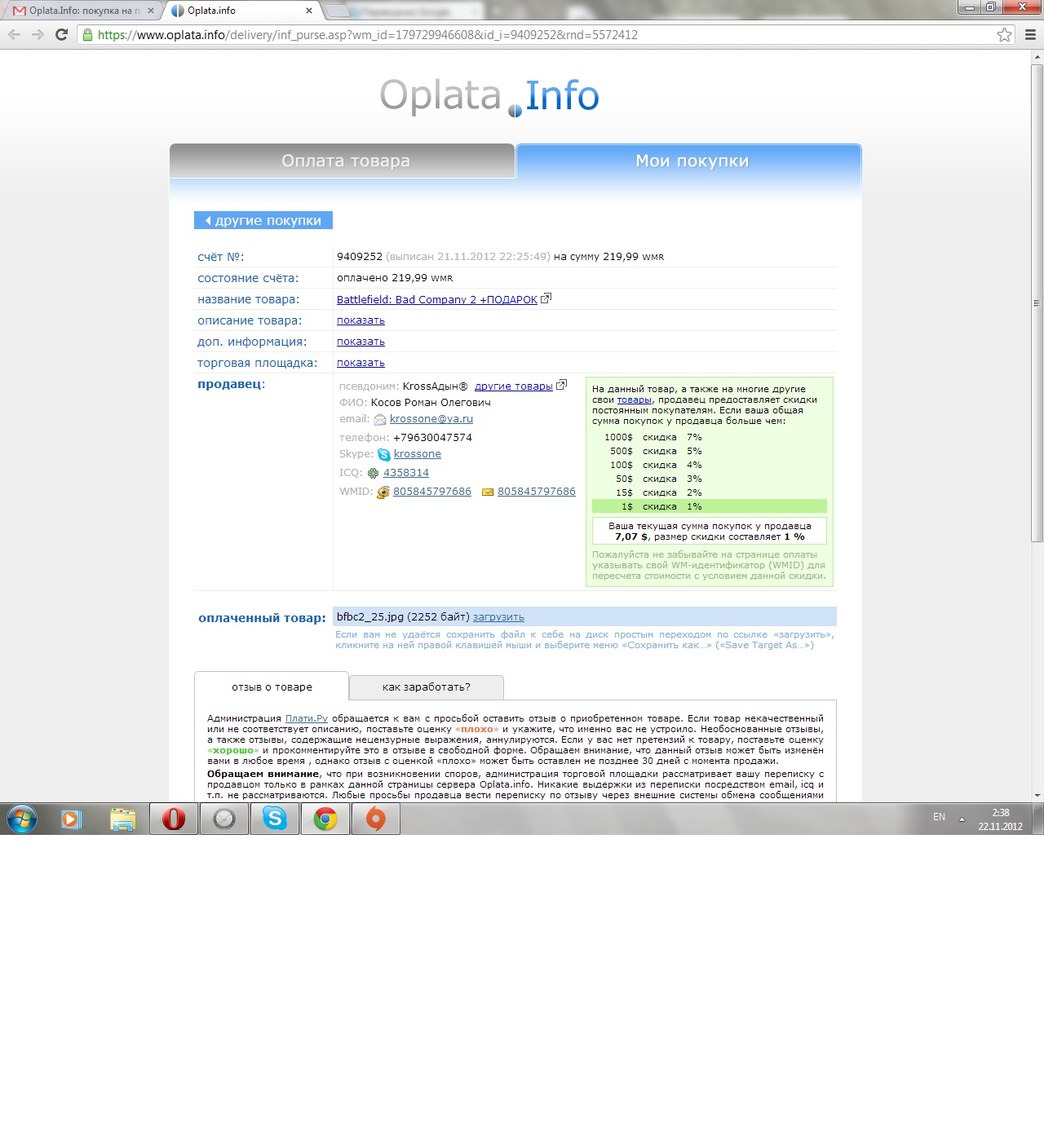The height and width of the screenshot is (1148, 1044).
Task: Go back with the browser back arrow
Action: coord(14,34)
